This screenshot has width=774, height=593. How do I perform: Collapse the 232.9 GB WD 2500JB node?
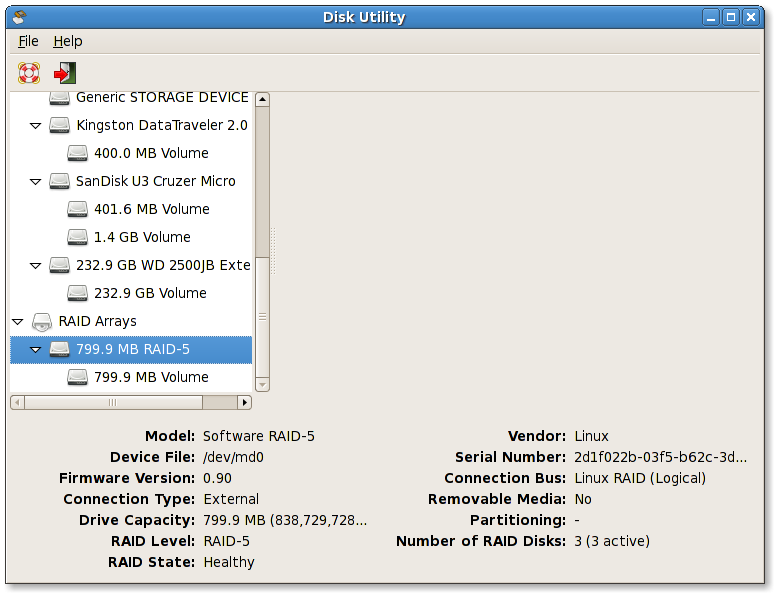pos(36,266)
